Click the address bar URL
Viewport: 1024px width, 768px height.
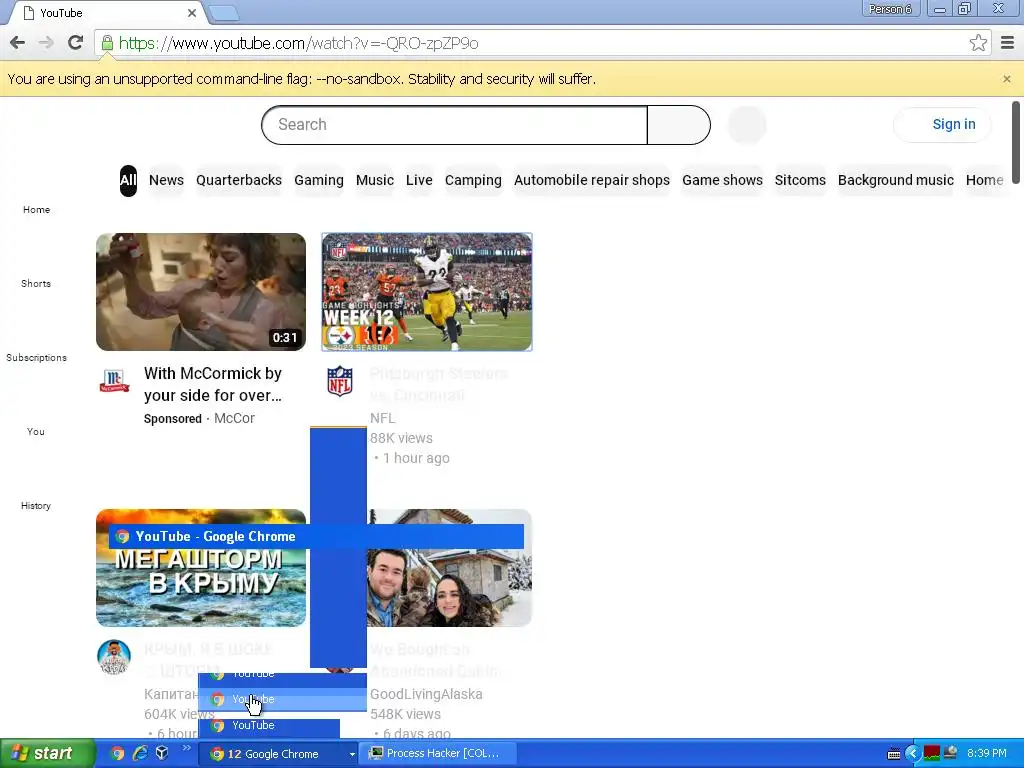pyautogui.click(x=298, y=43)
